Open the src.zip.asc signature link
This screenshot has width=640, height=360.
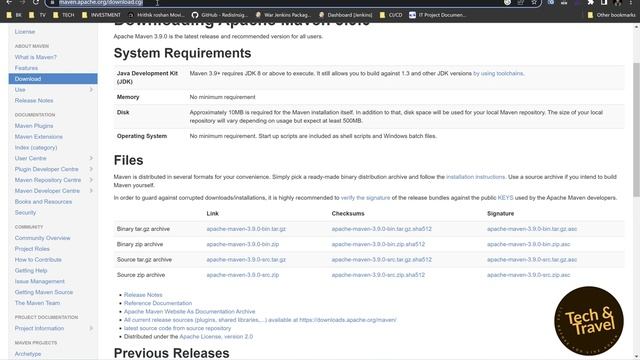tap(529, 275)
